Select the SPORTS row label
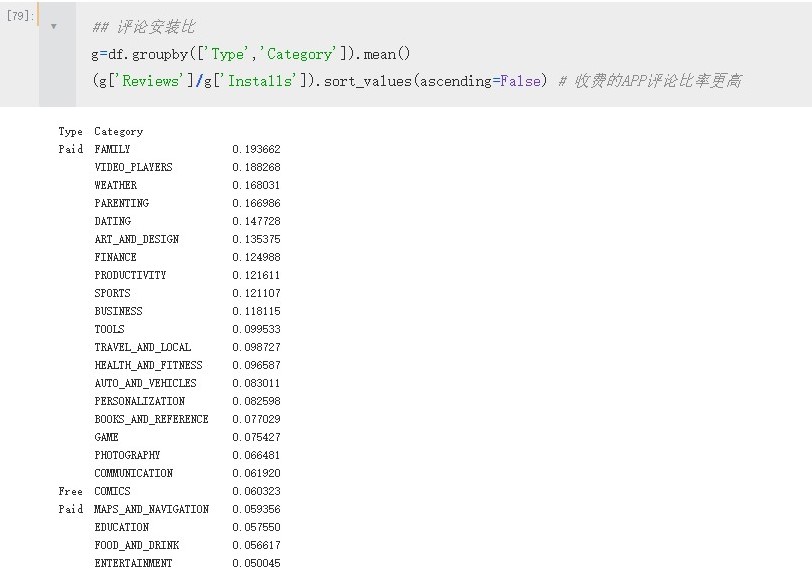The image size is (812, 573). (112, 293)
